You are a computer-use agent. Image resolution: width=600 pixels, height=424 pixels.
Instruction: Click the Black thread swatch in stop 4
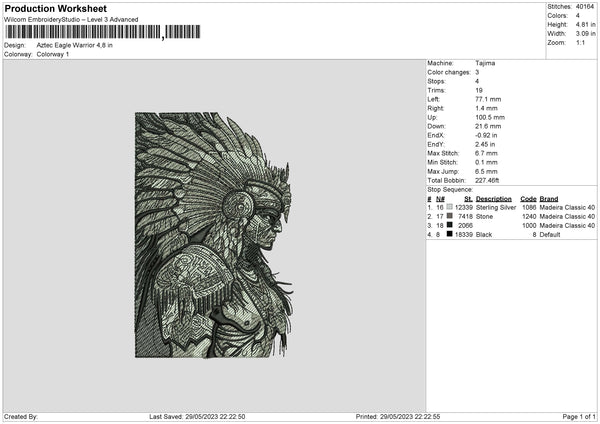coord(447,234)
